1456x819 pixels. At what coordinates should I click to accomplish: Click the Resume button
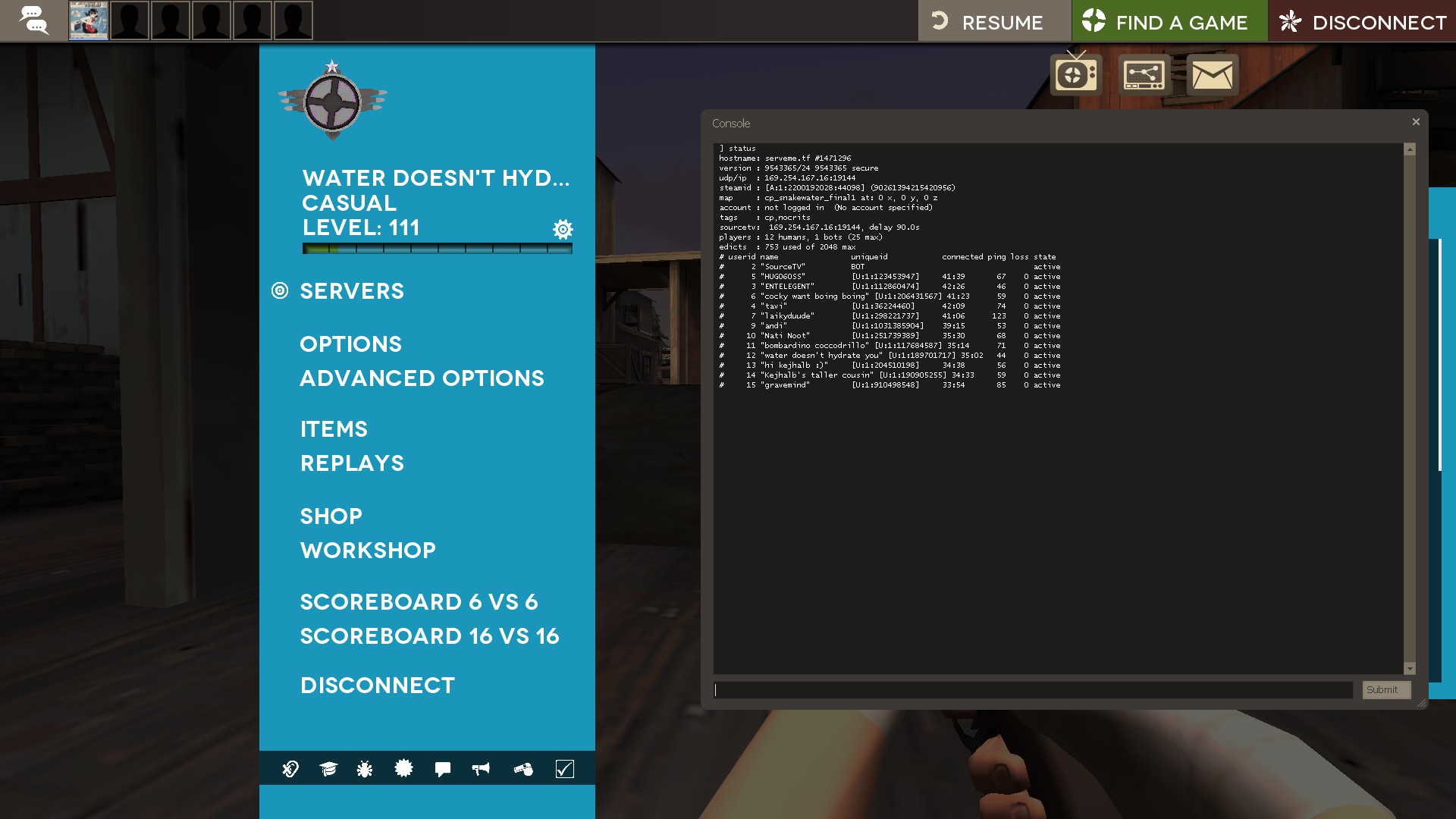pos(994,21)
